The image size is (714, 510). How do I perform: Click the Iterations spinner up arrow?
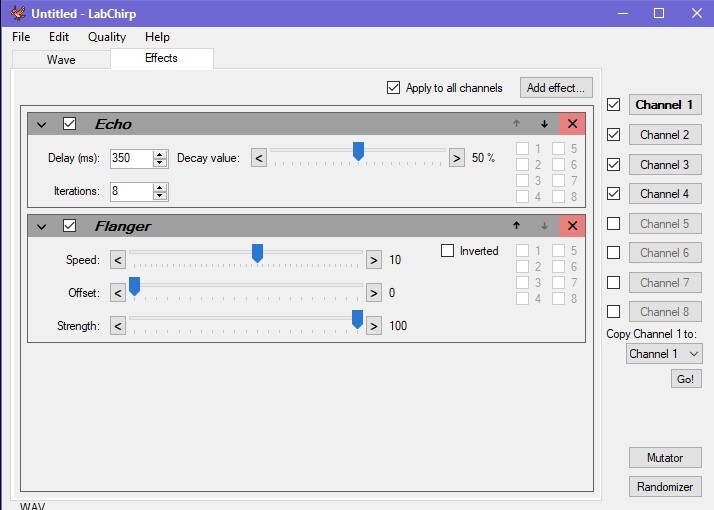click(x=160, y=188)
